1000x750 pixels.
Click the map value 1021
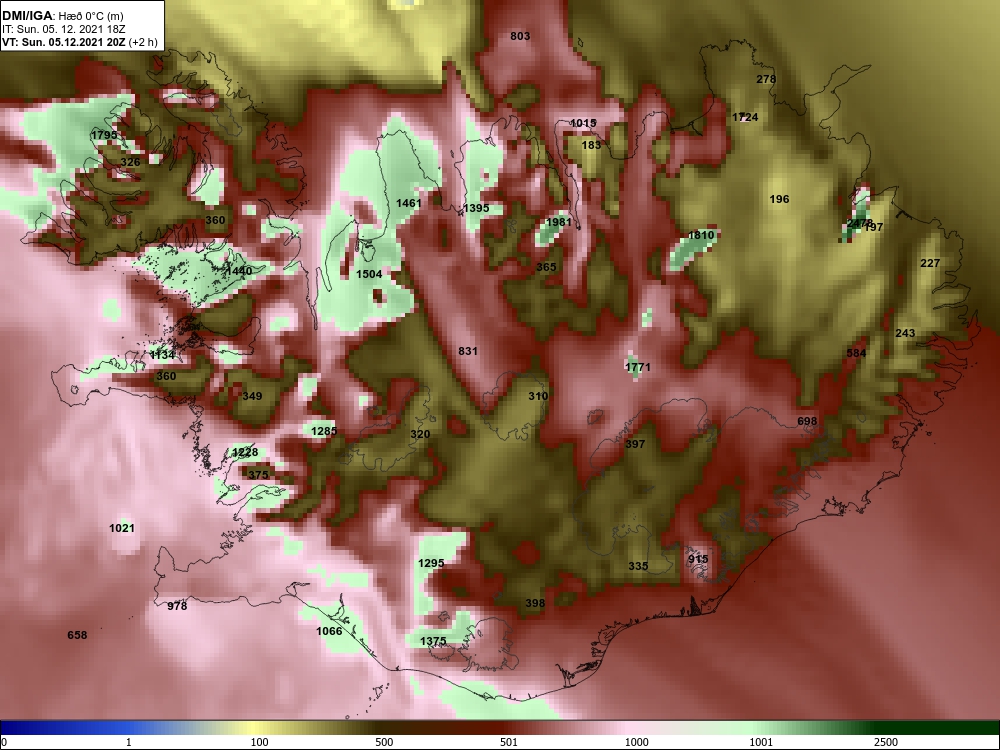tap(122, 527)
